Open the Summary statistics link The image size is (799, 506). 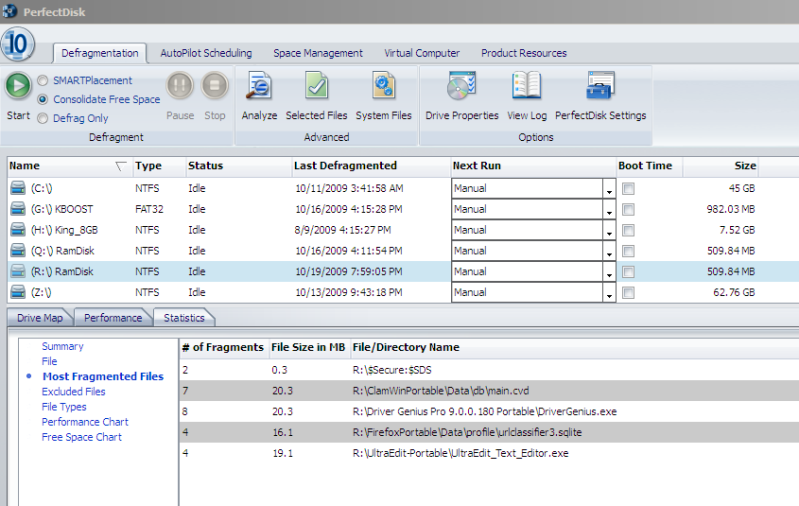[x=63, y=346]
